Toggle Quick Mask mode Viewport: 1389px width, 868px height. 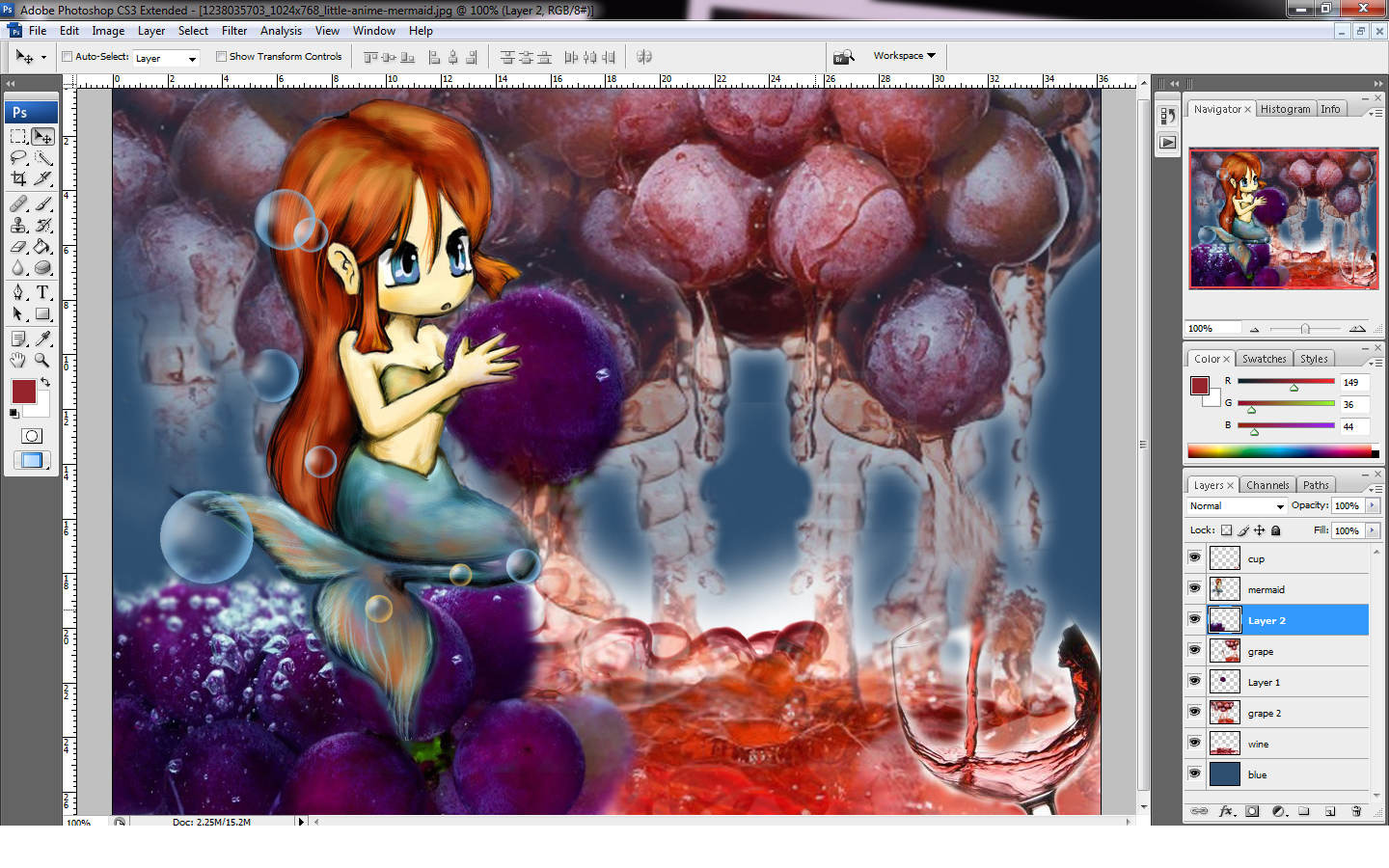pyautogui.click(x=31, y=436)
